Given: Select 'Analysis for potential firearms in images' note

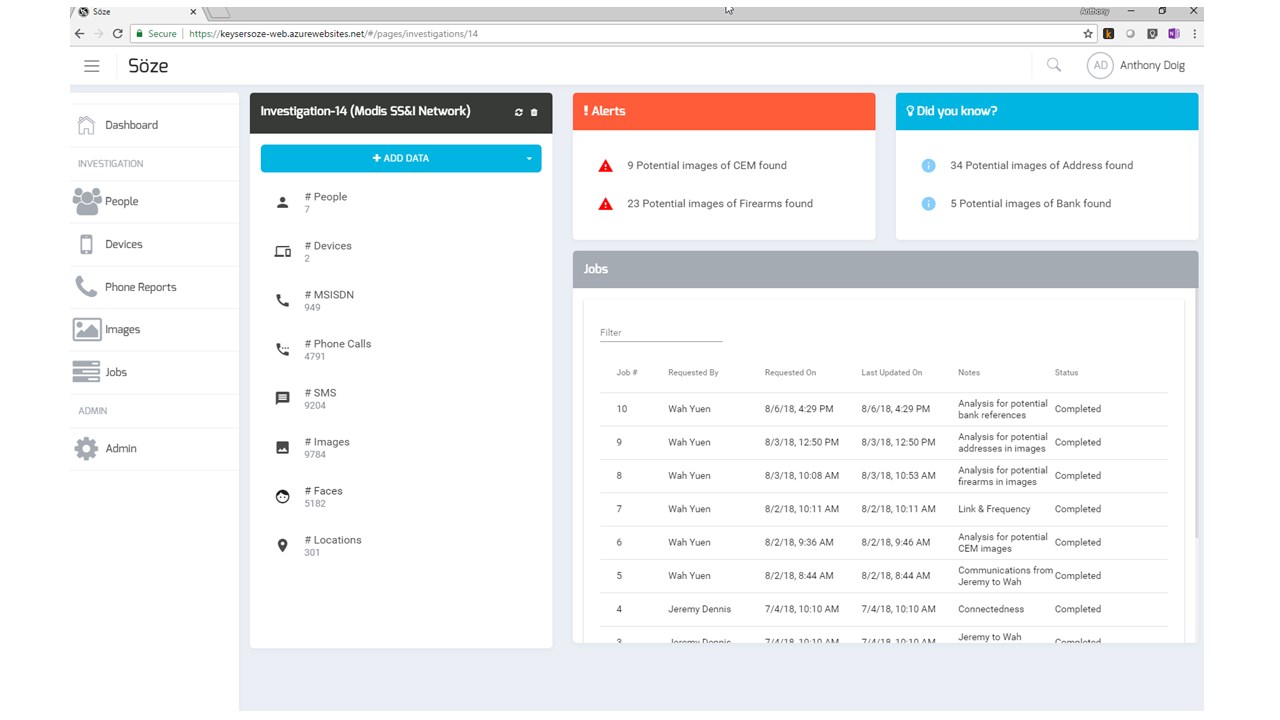Looking at the screenshot, I should pos(1003,476).
